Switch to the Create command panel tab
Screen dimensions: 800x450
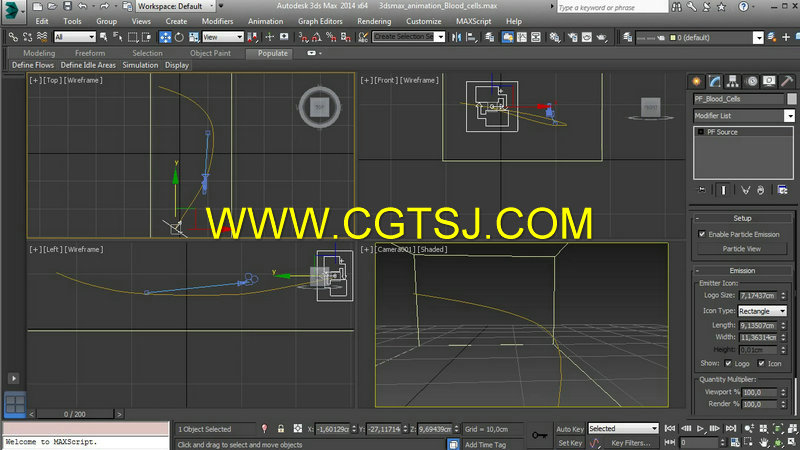pos(696,82)
